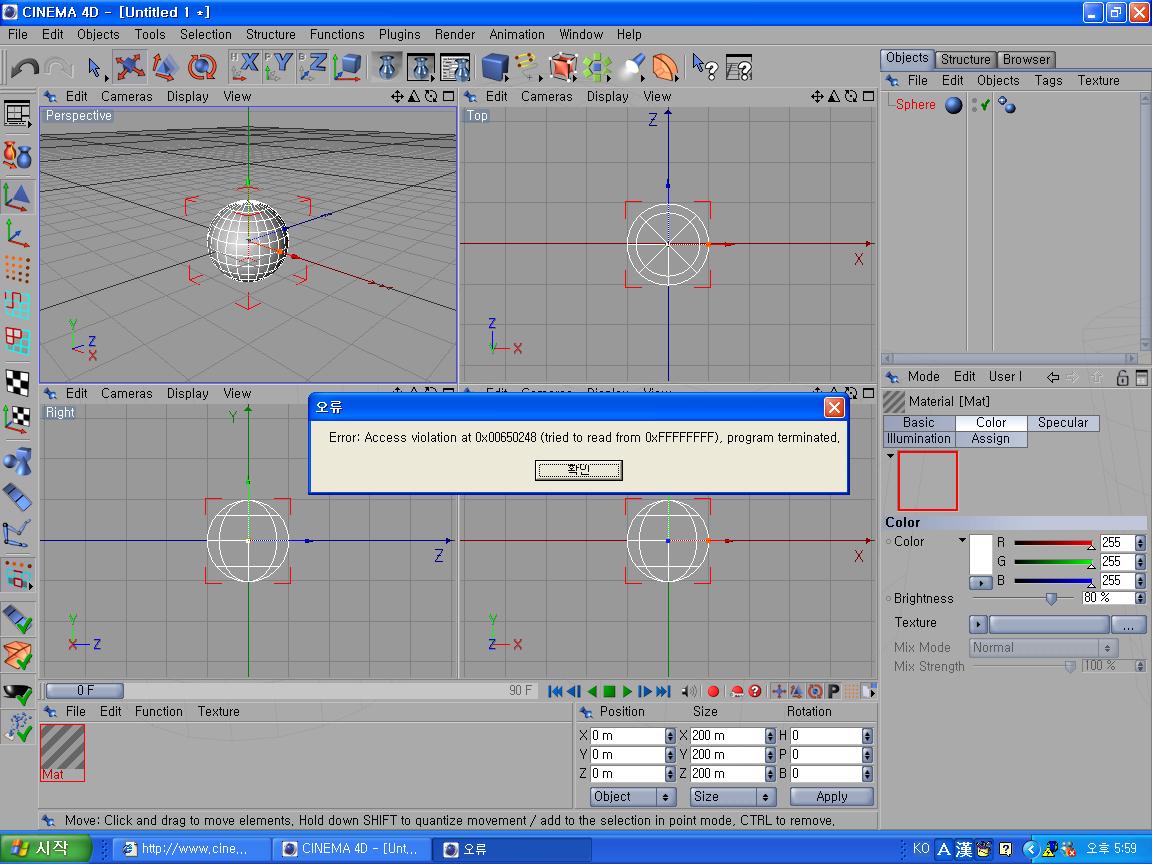Open the Color model dropdown arrow
1152x864 pixels.
point(962,541)
